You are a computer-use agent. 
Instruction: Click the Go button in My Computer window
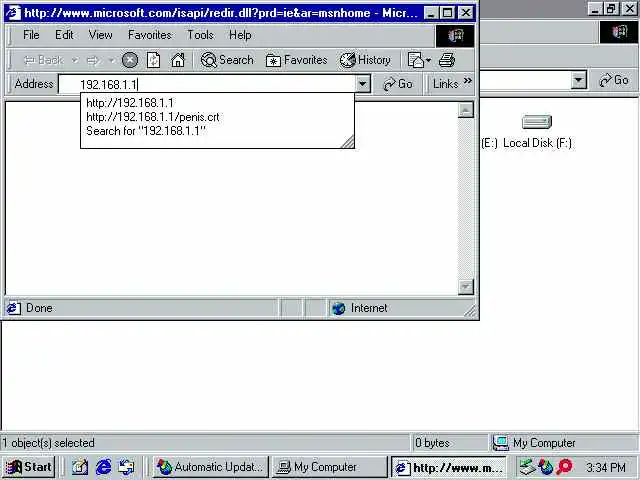613,80
